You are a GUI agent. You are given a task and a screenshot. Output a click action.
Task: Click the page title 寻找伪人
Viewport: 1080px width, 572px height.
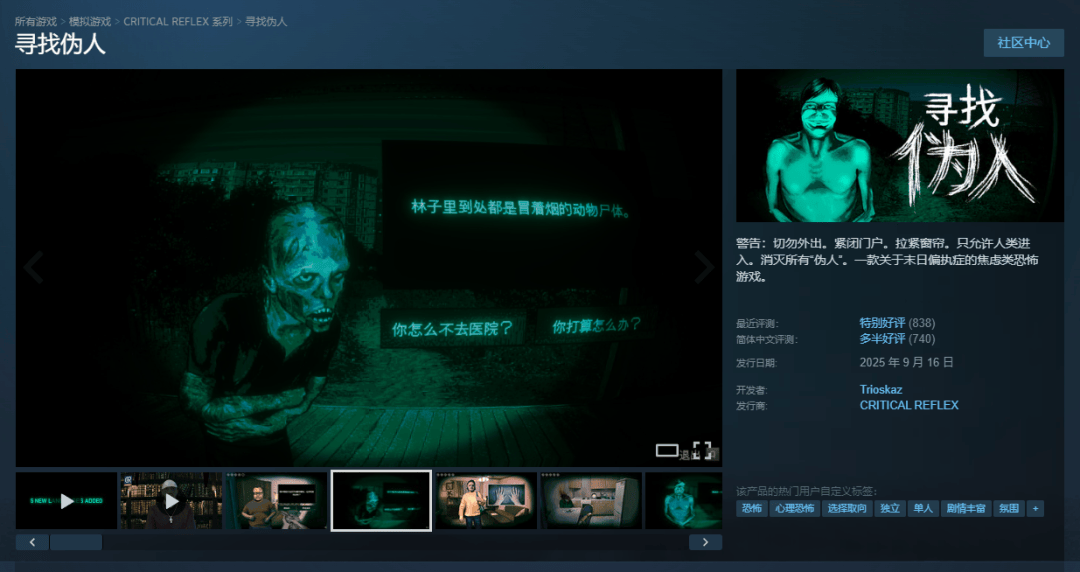[x=60, y=45]
